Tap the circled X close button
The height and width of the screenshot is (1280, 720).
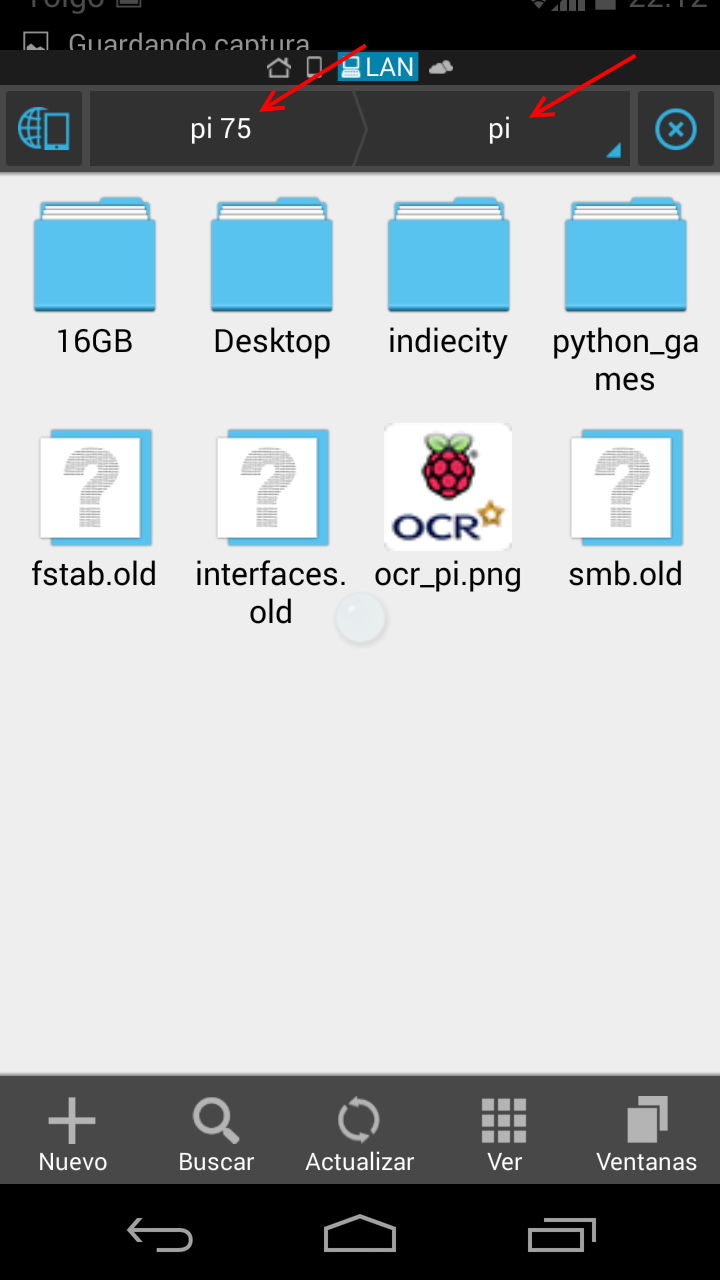tap(675, 129)
